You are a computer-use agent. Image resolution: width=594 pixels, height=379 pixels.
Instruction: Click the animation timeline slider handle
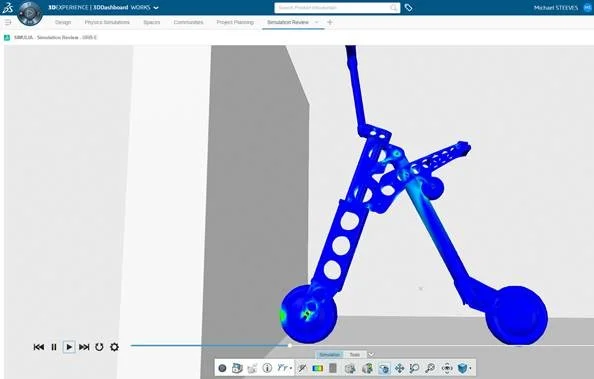pyautogui.click(x=290, y=345)
